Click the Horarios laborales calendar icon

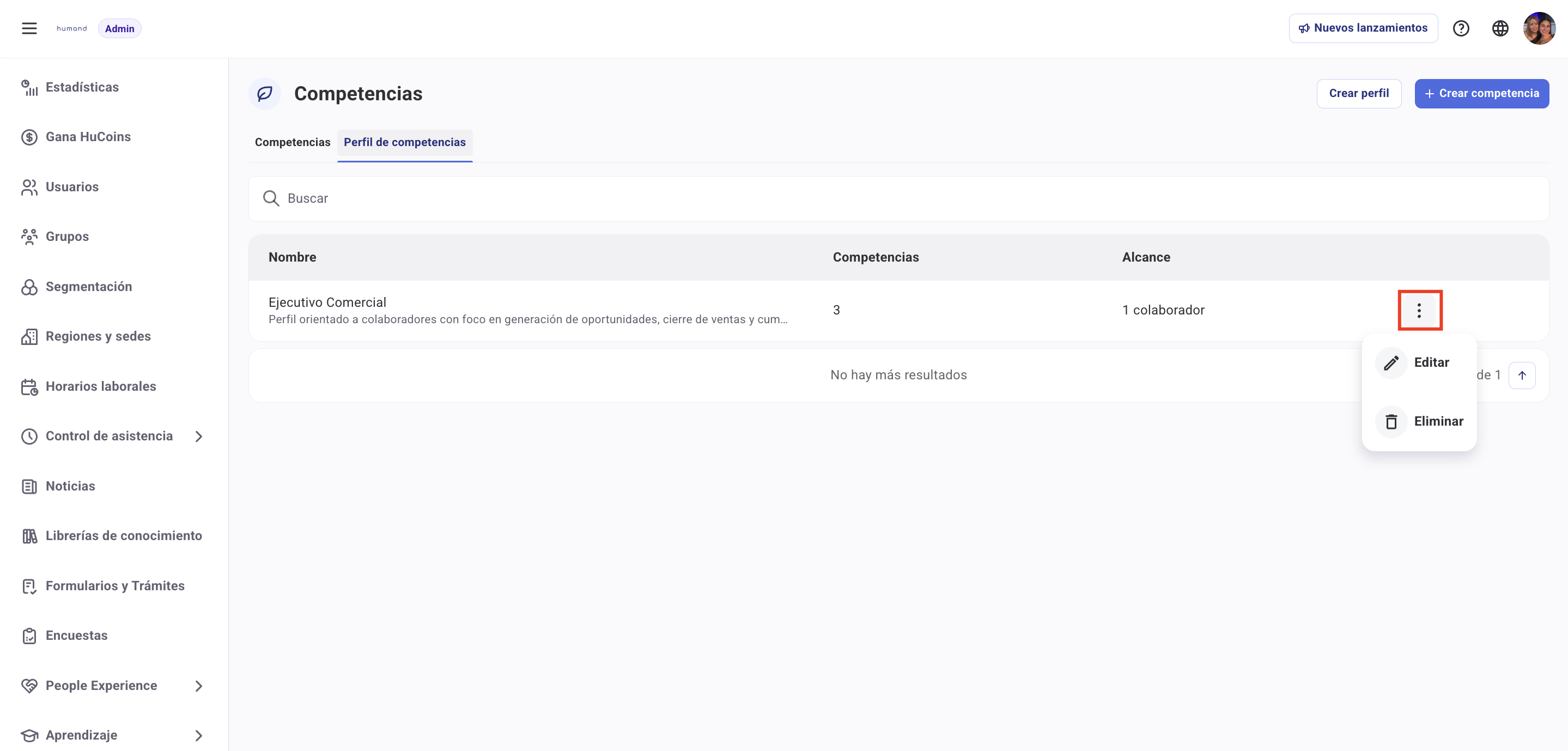pos(29,386)
